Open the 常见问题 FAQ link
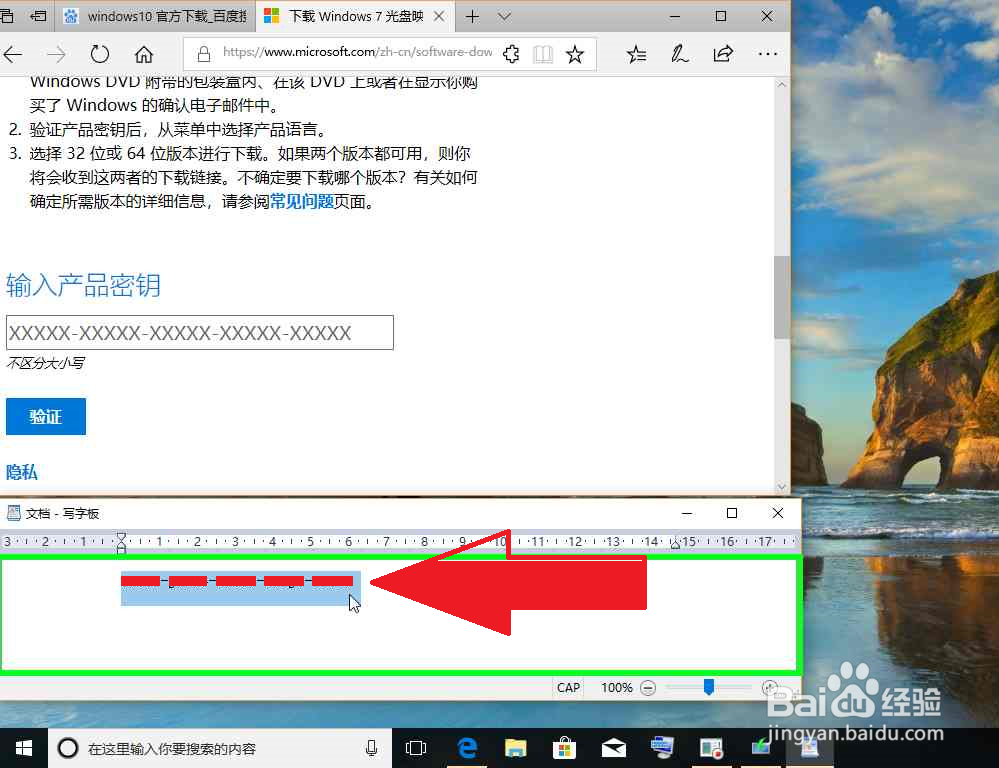 (302, 202)
